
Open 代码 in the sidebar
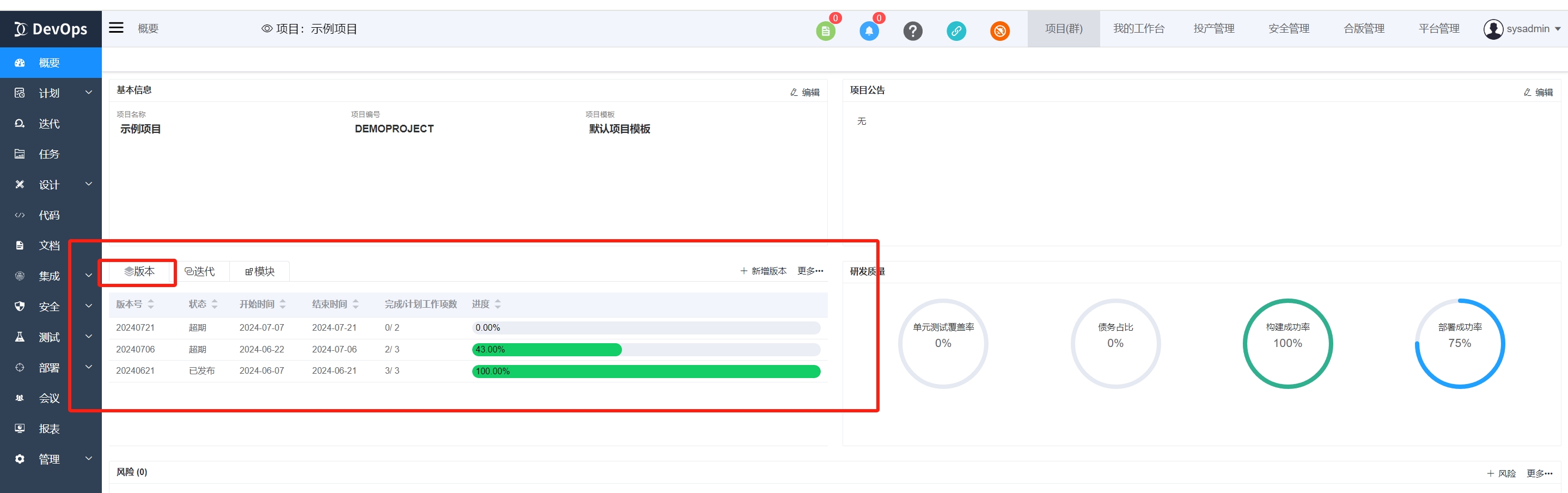click(48, 215)
